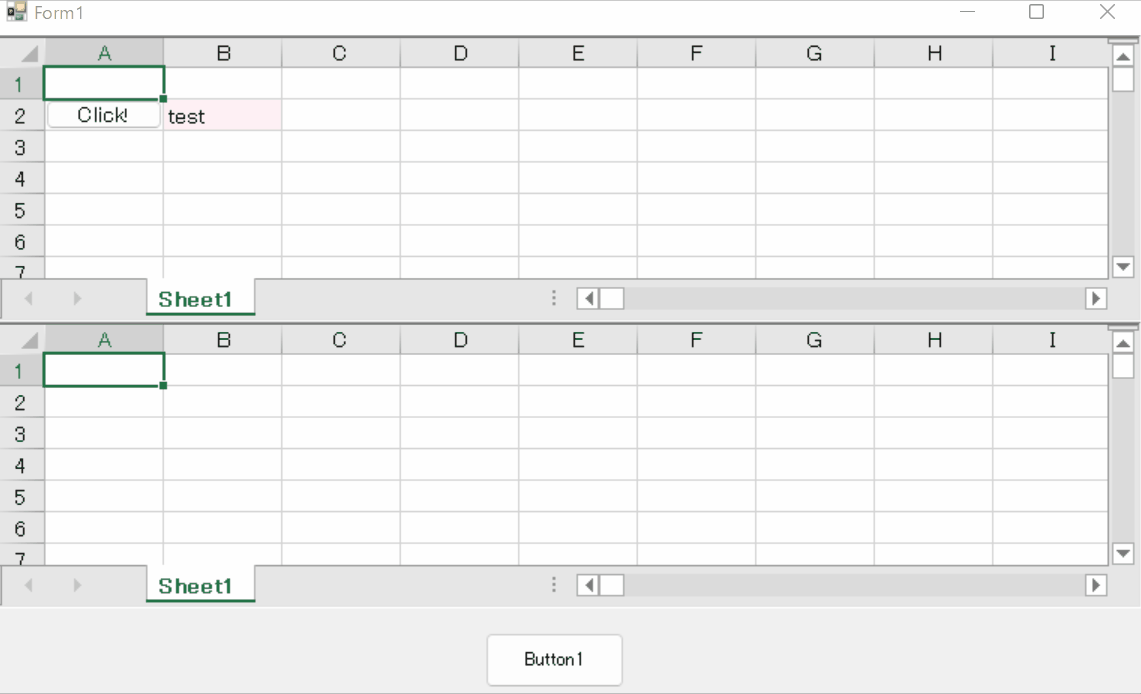This screenshot has width=1141, height=694.
Task: Click down arrow of upper sheet's vertical scrollbar
Action: tap(1123, 267)
